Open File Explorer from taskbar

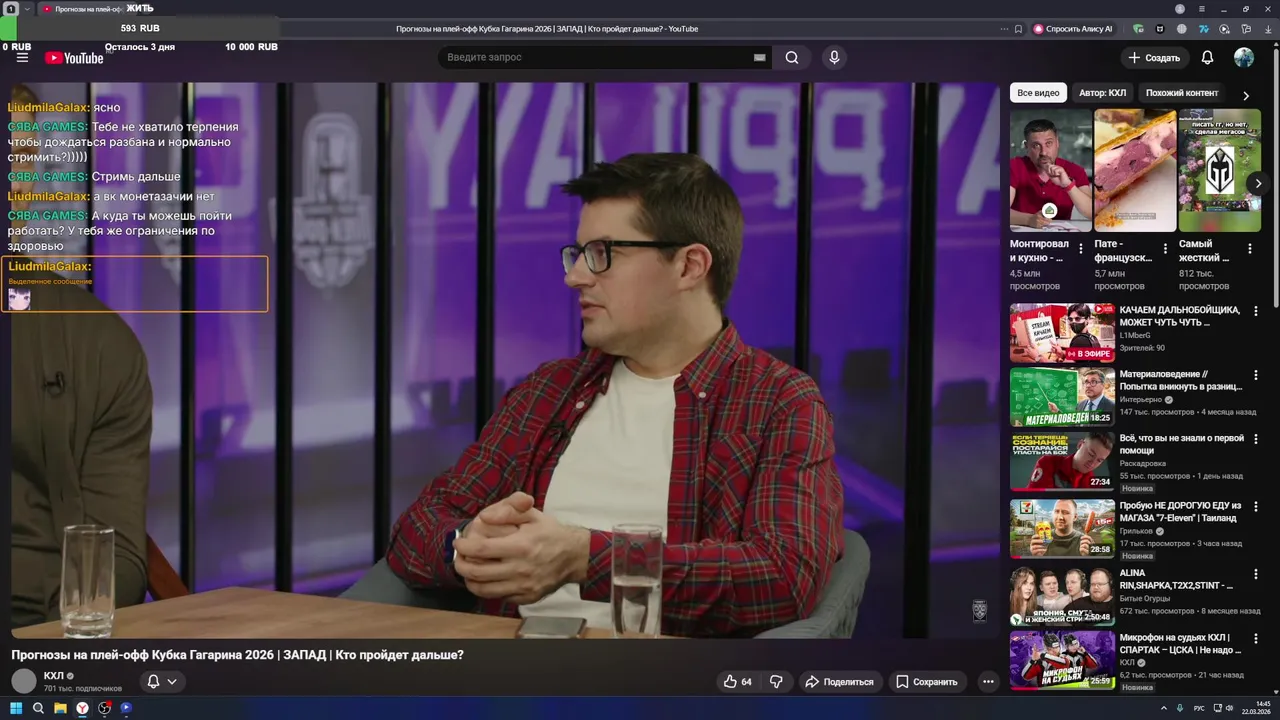(x=60, y=708)
